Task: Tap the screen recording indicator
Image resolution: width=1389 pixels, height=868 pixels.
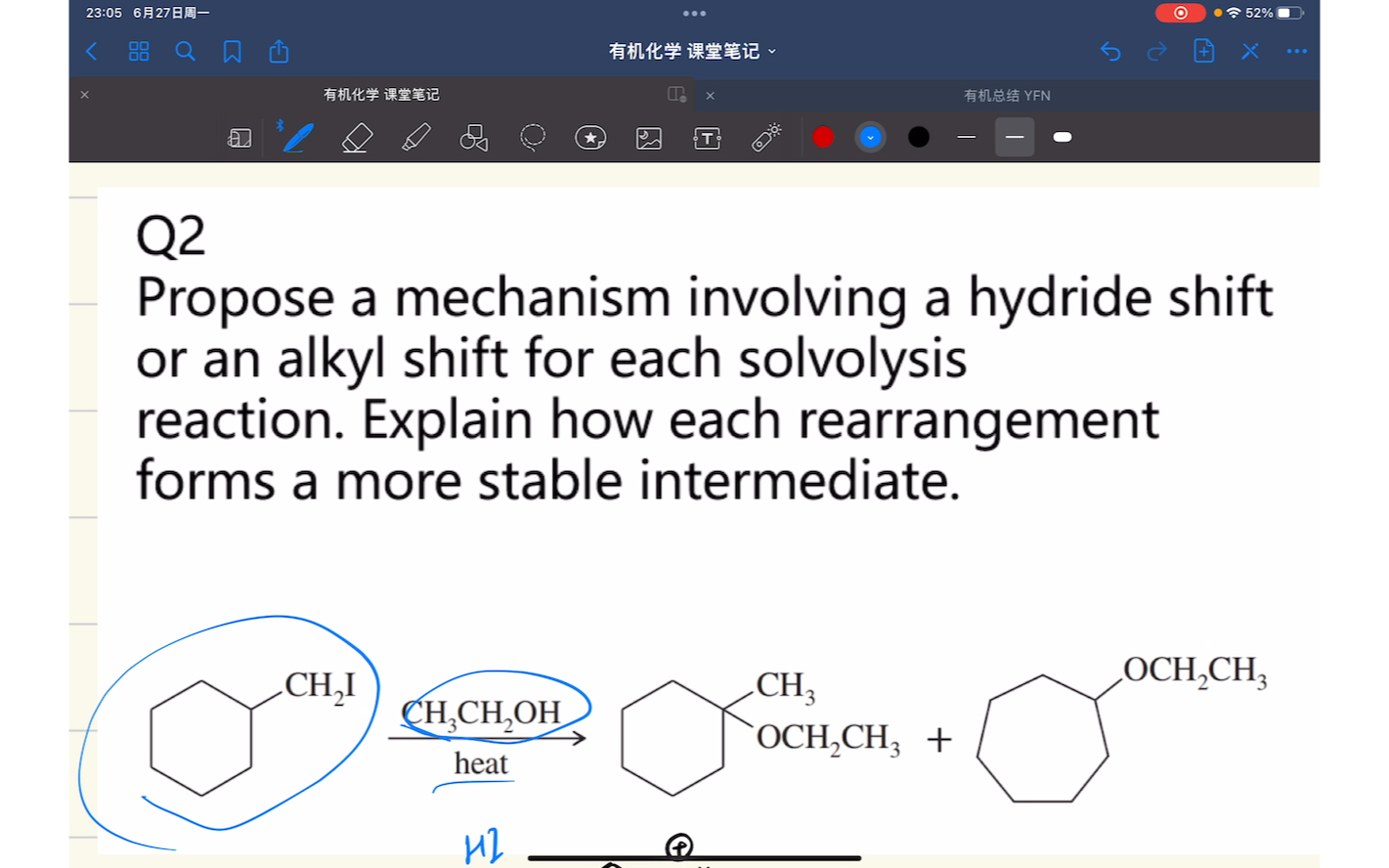Action: 1180,13
